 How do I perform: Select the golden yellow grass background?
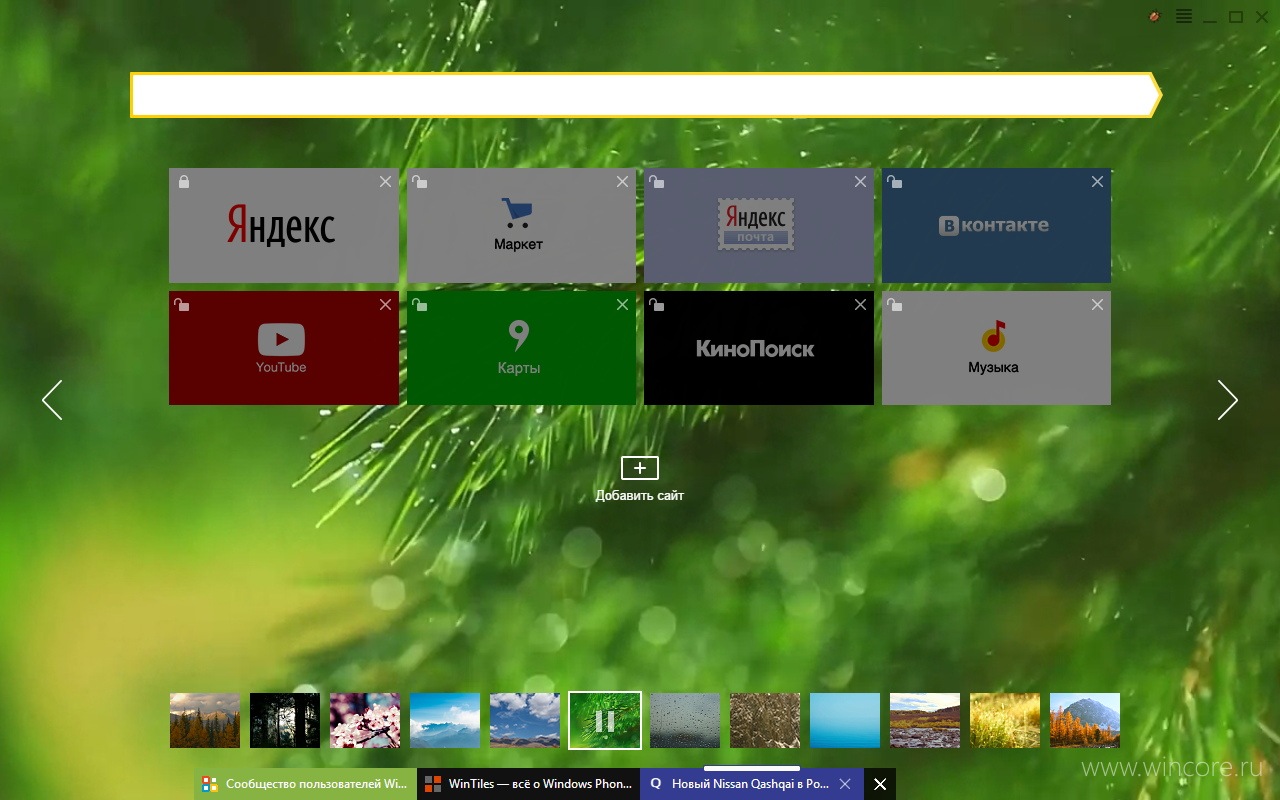point(1005,720)
